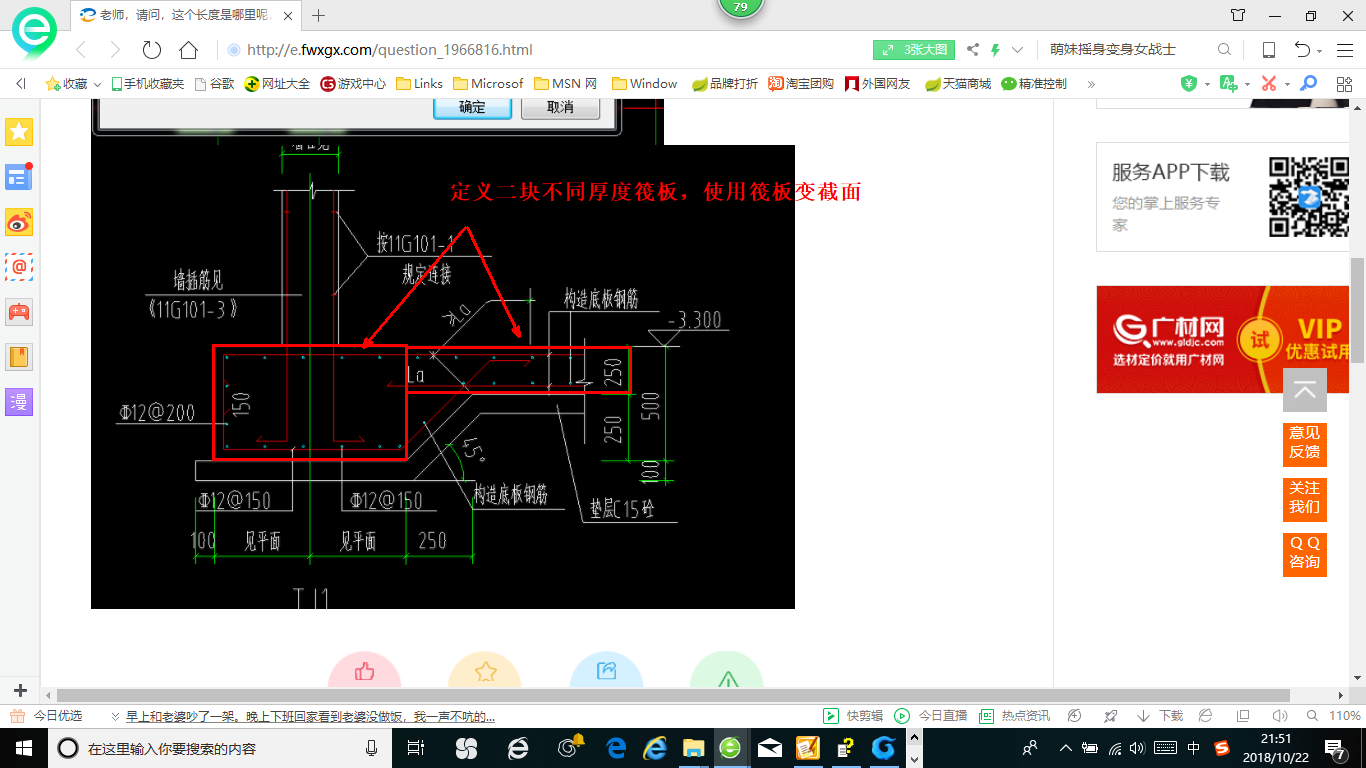Click the 意见反馈 orange button
1366x768 pixels.
pos(1305,443)
